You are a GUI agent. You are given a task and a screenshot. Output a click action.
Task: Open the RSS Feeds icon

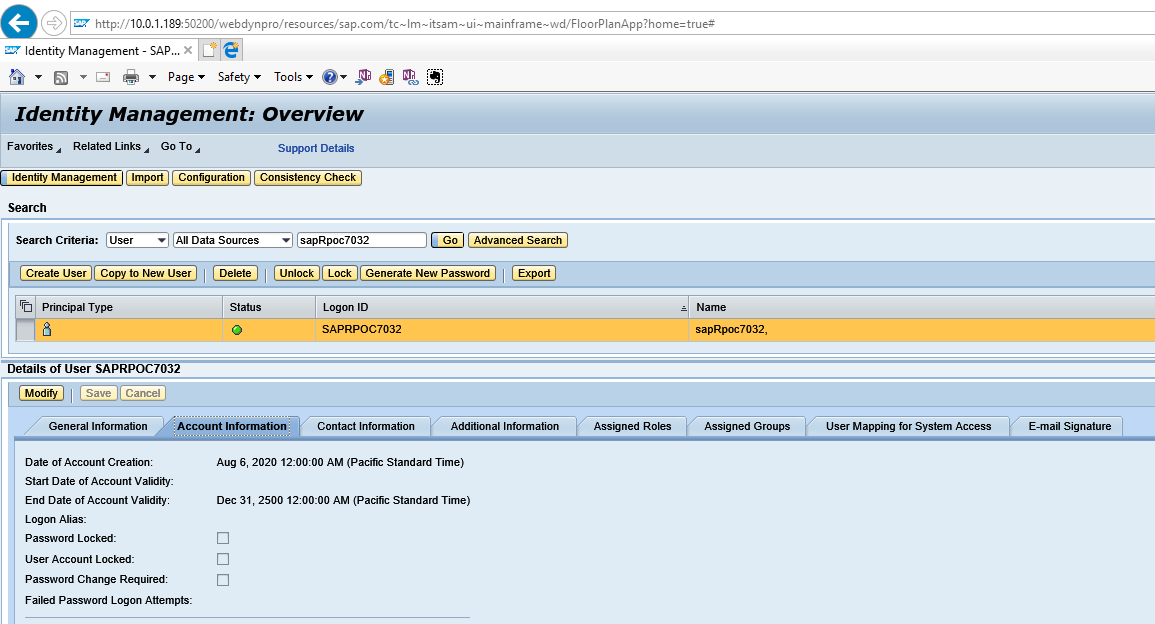coord(60,76)
